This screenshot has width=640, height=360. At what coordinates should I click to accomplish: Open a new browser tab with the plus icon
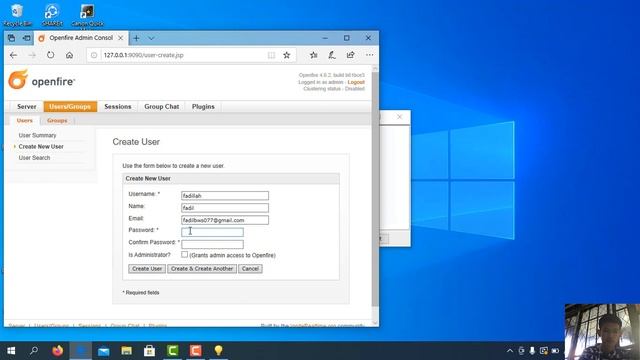[136, 38]
